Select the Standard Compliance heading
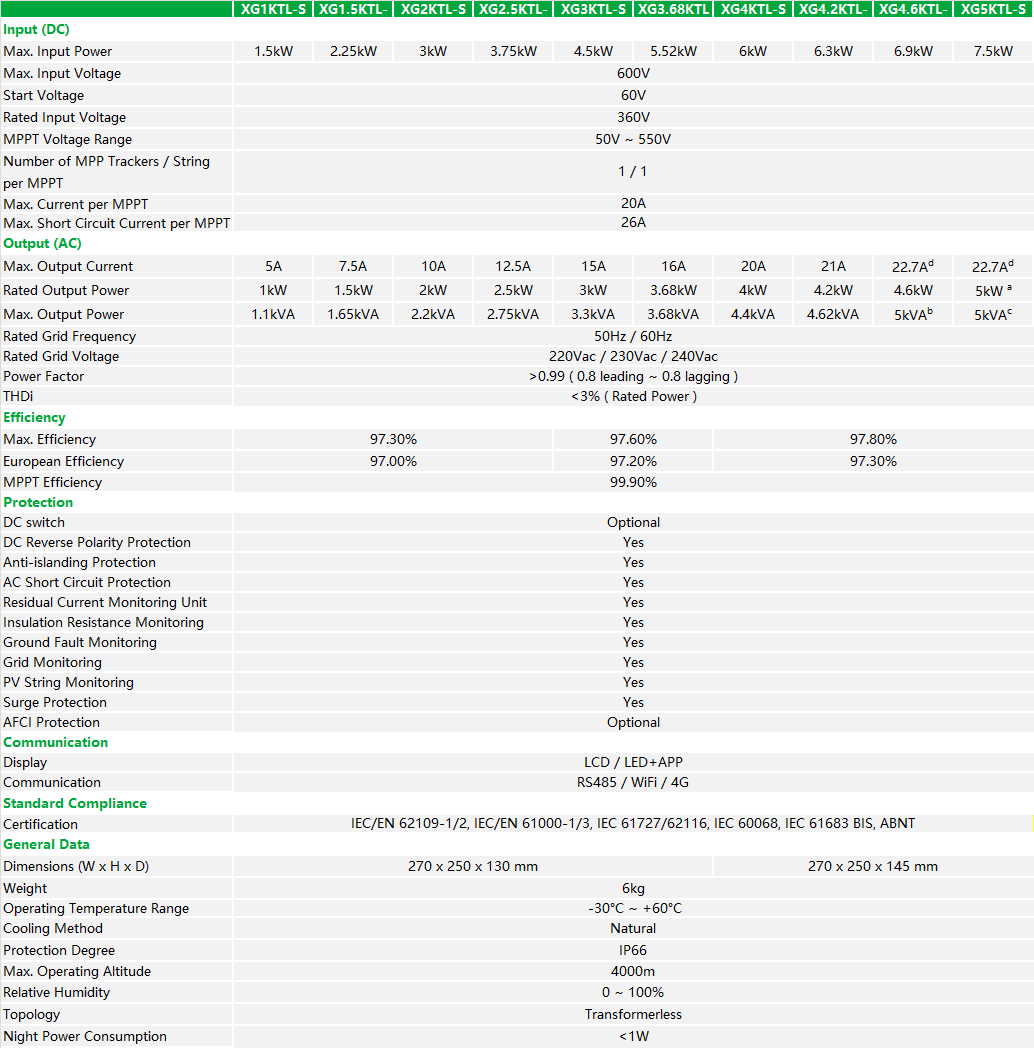The height and width of the screenshot is (1048, 1034). (x=75, y=803)
